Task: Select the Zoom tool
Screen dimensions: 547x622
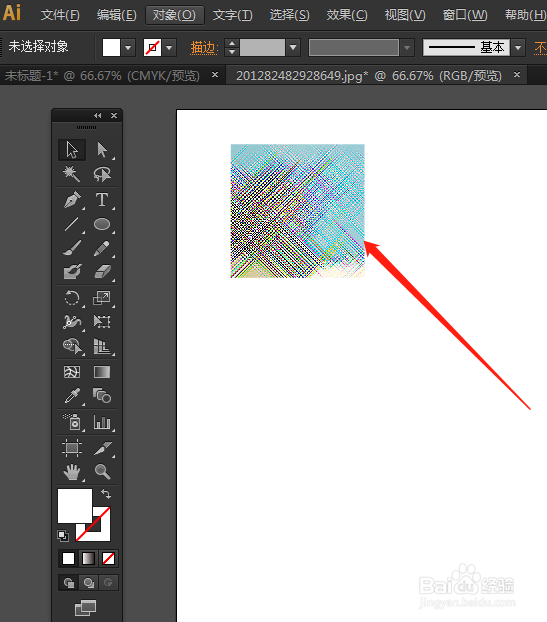Action: (102, 472)
